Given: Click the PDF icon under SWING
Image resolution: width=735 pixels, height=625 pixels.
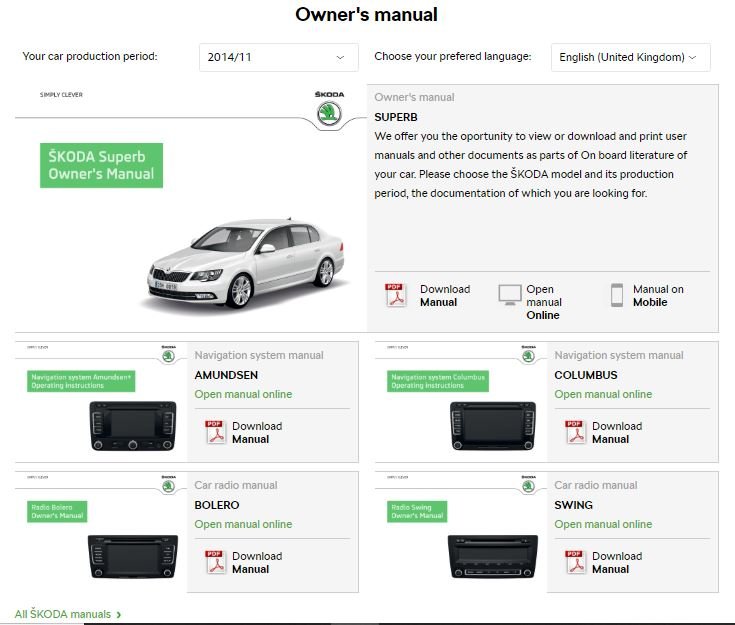Looking at the screenshot, I should (x=576, y=562).
